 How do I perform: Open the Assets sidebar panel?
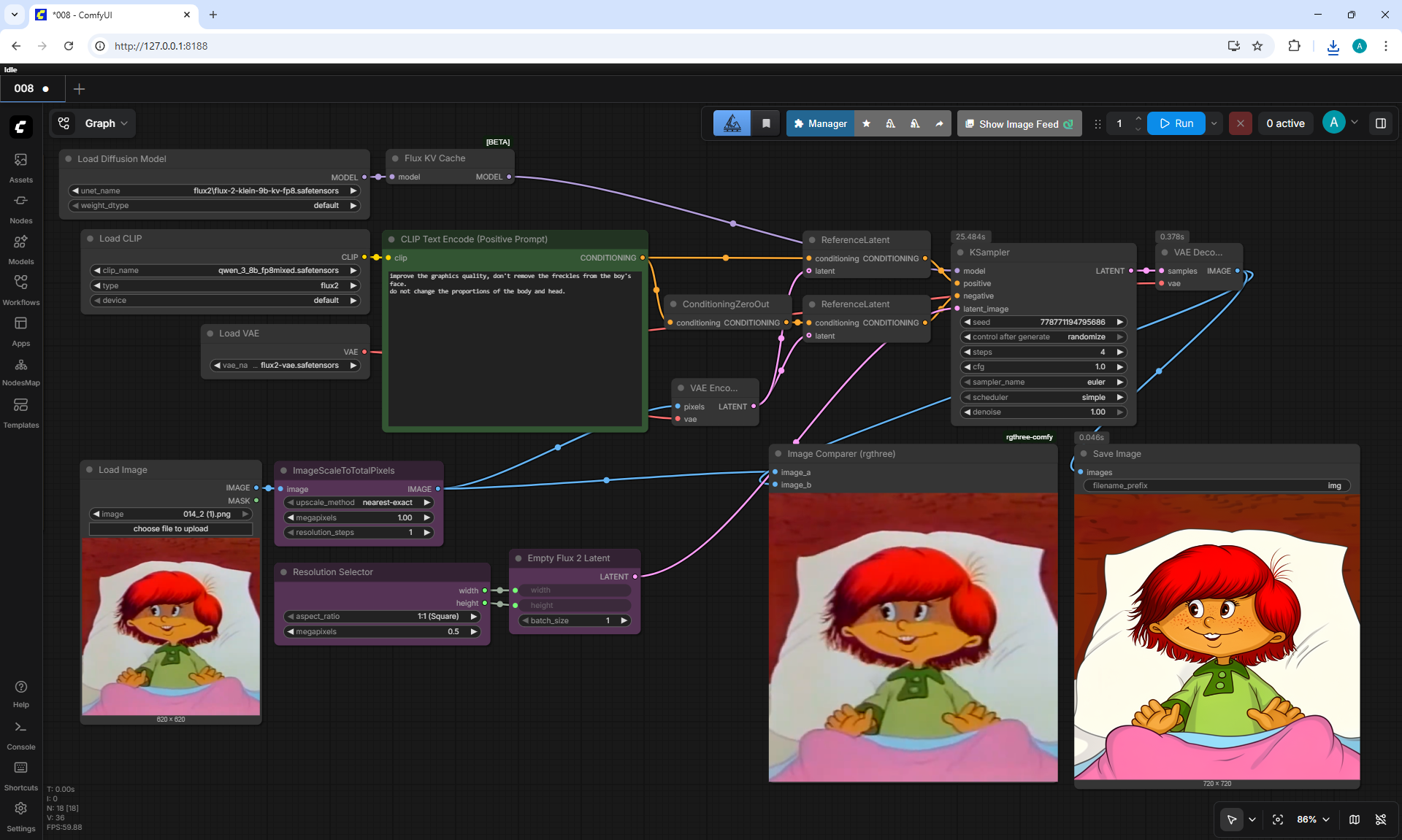(x=20, y=168)
